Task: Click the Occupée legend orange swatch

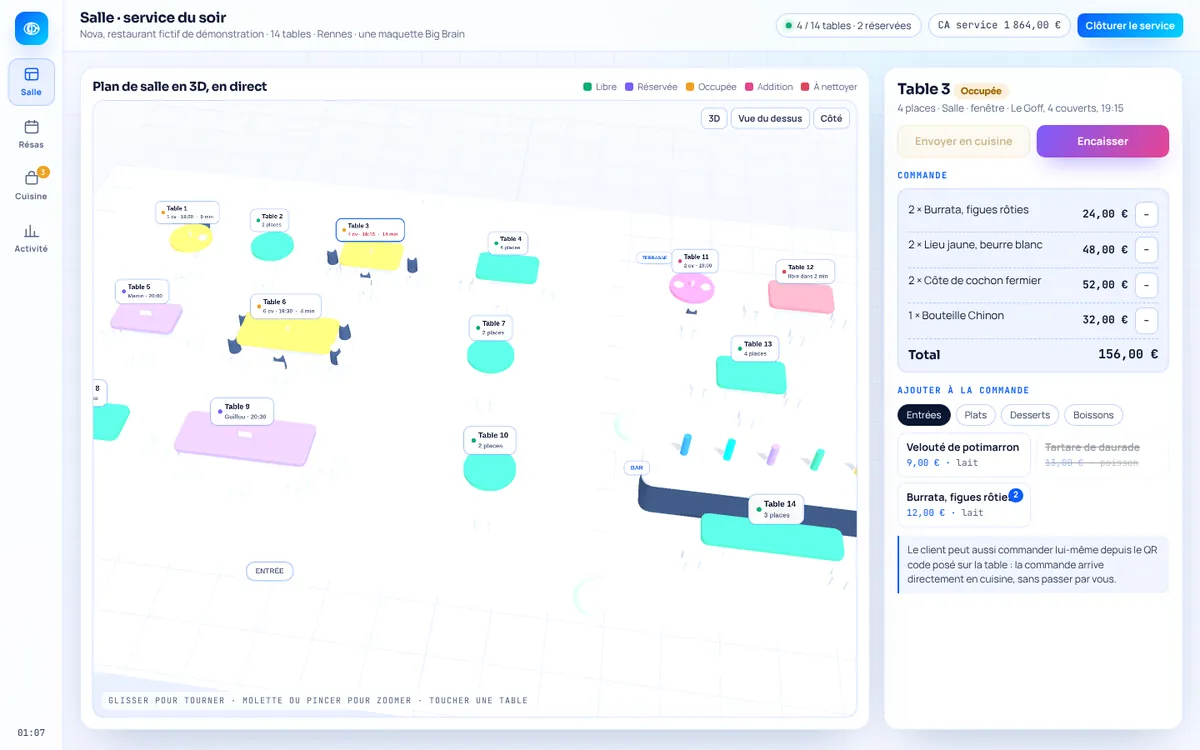Action: pyautogui.click(x=690, y=87)
